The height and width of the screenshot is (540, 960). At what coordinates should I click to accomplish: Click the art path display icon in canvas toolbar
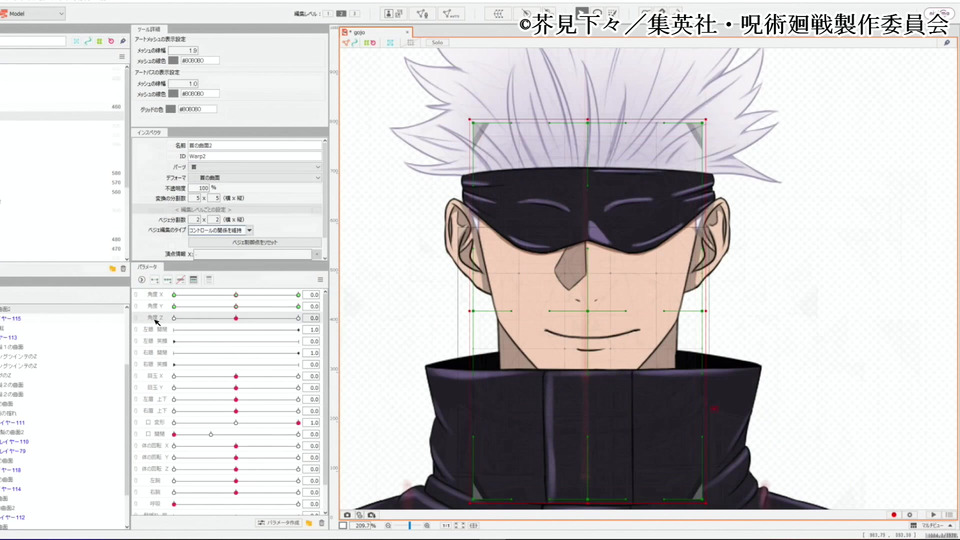[355, 43]
